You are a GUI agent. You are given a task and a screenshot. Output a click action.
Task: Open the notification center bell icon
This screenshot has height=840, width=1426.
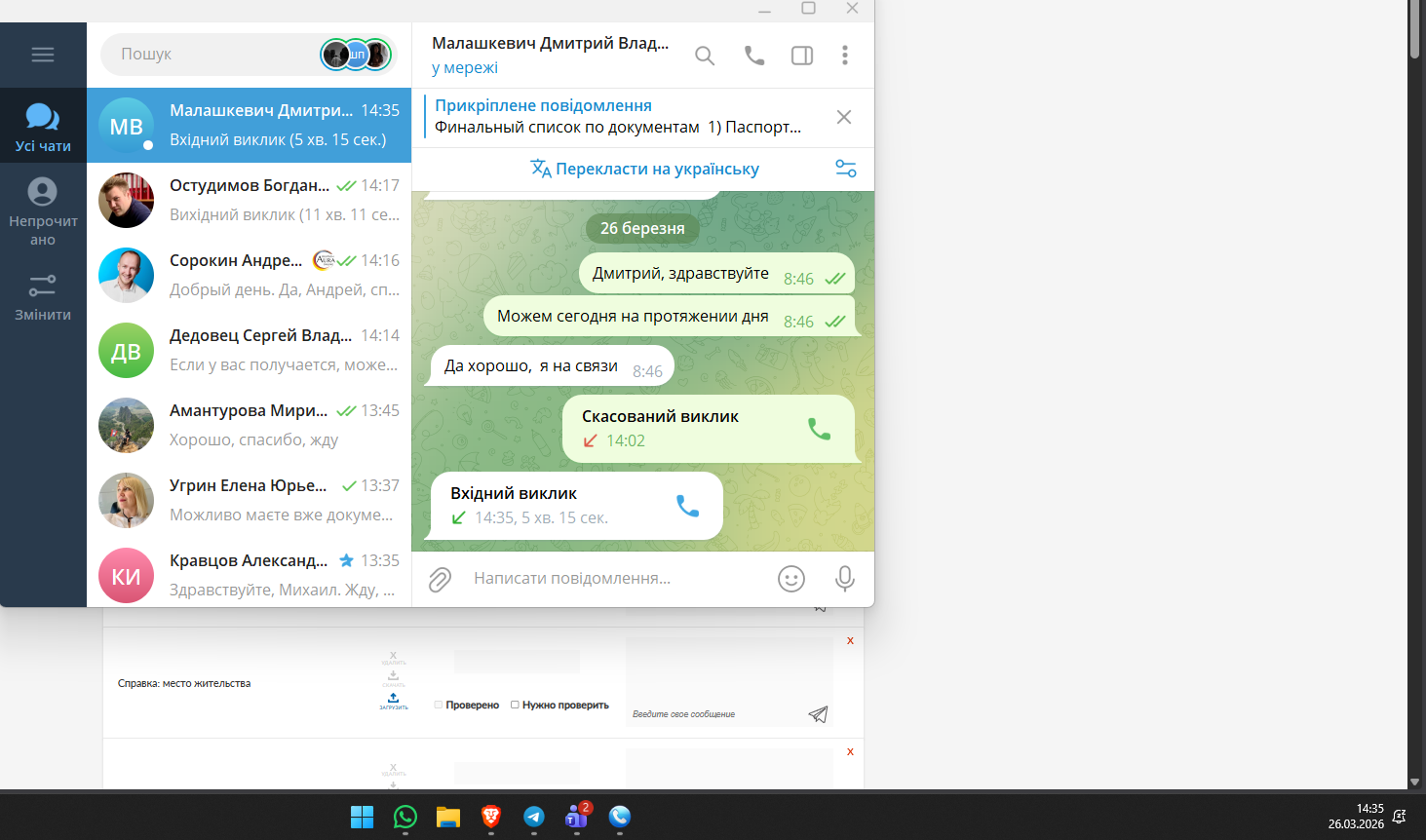[x=1400, y=817]
